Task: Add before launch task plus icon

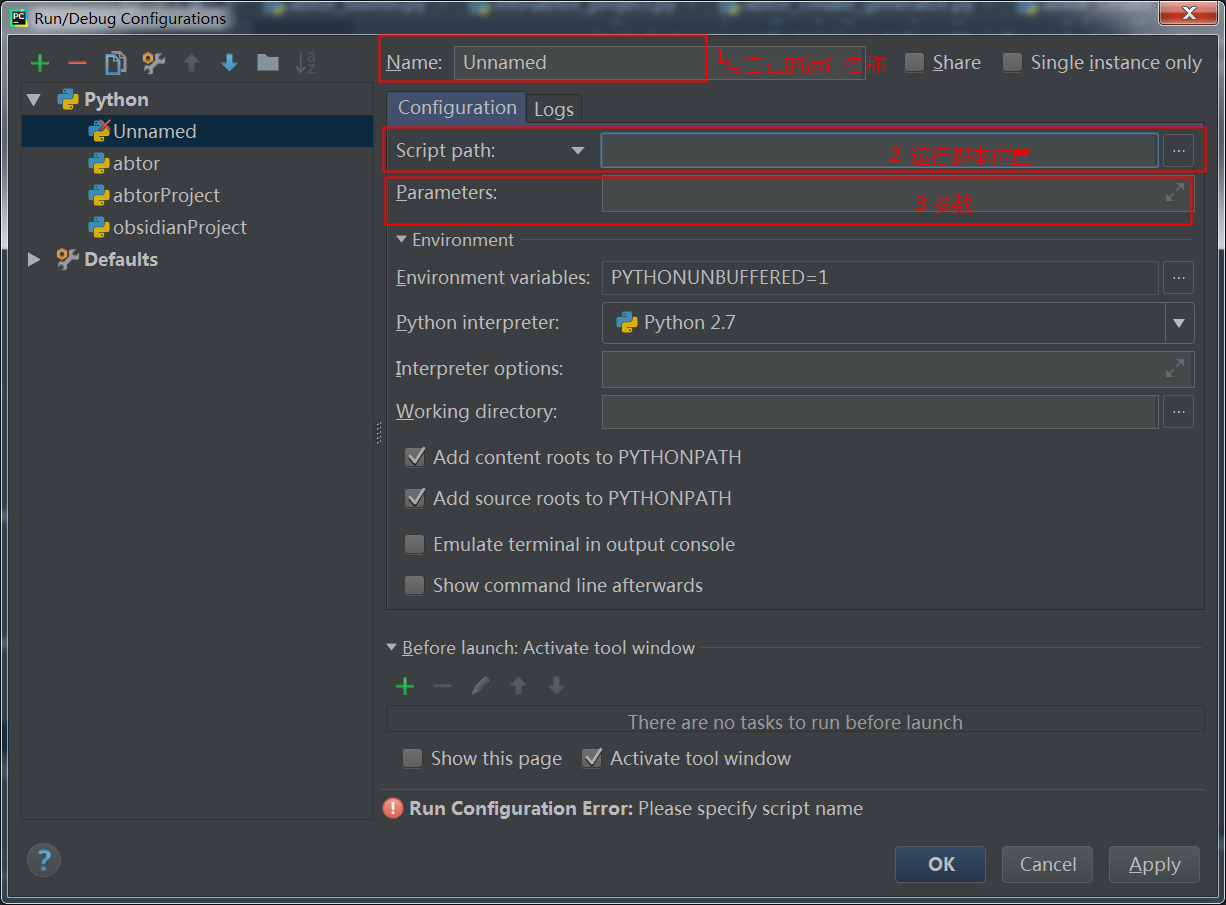Action: coord(405,686)
